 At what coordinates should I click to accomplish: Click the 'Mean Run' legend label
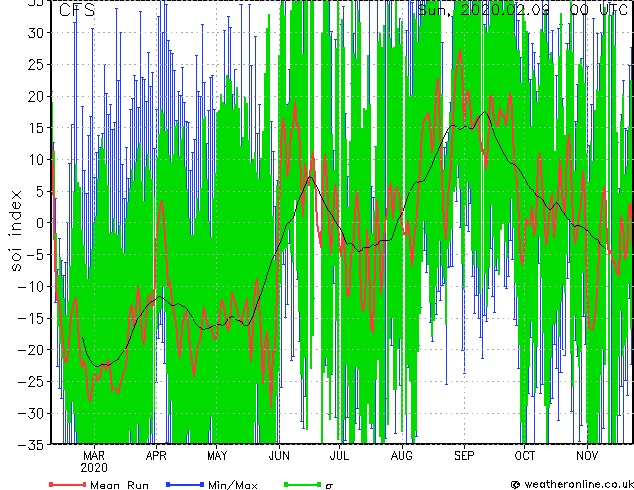coord(119,485)
